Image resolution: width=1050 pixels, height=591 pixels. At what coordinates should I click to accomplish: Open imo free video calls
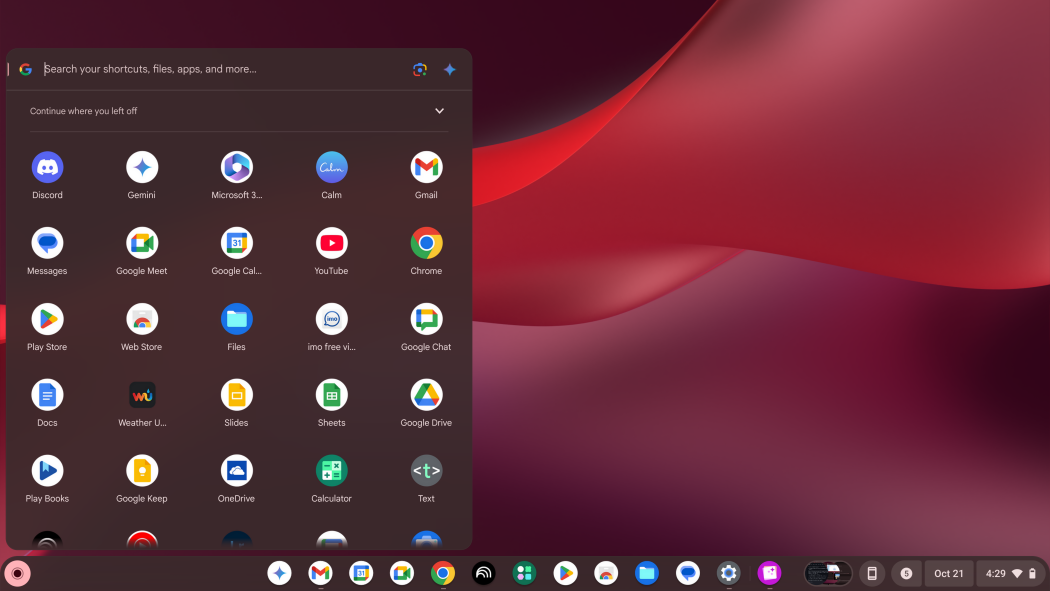331,318
